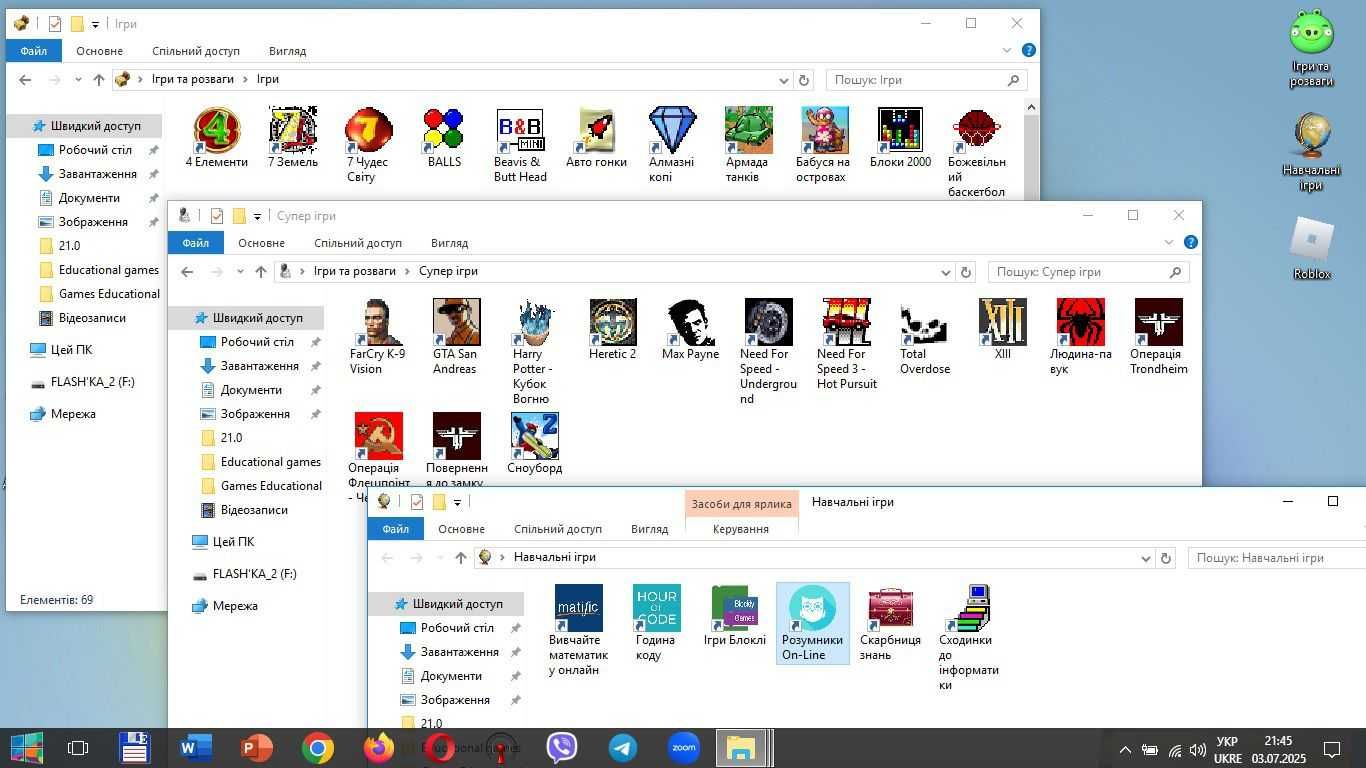Select the Total Overdose shortcut

(x=925, y=337)
